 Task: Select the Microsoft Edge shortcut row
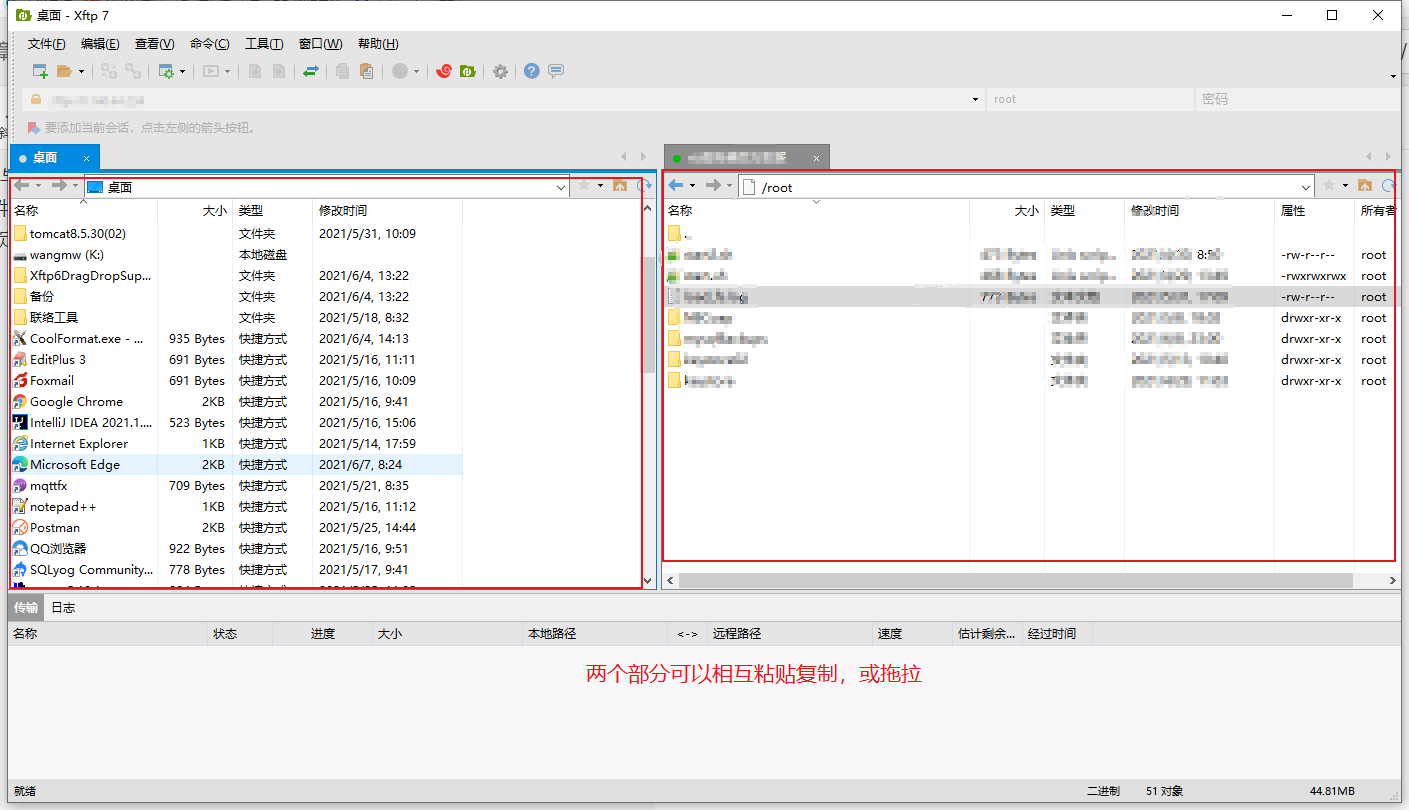pos(236,465)
